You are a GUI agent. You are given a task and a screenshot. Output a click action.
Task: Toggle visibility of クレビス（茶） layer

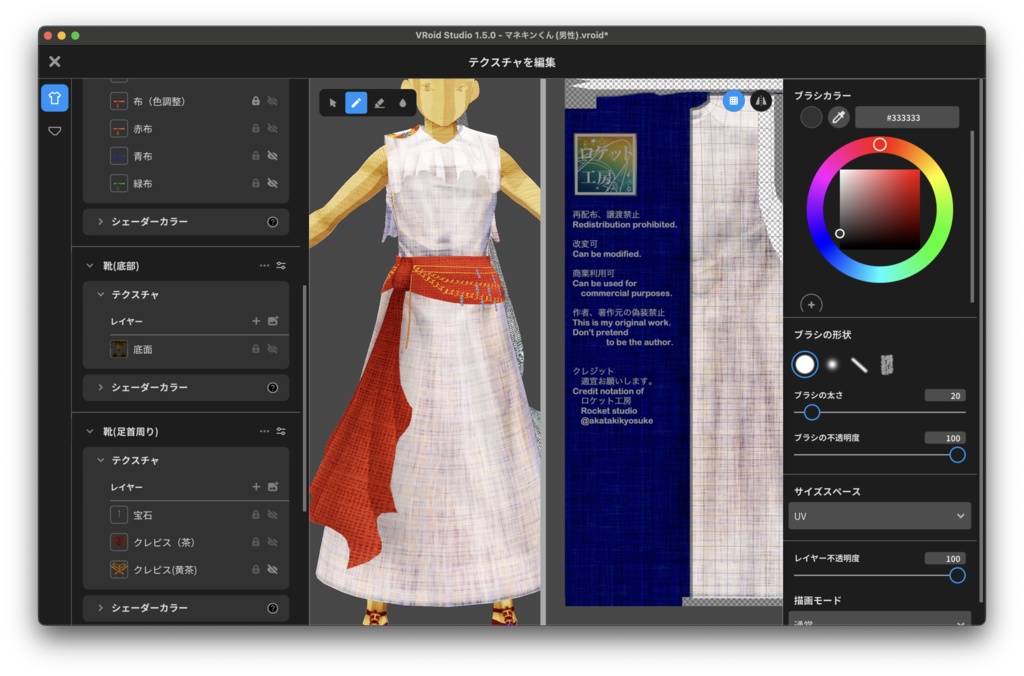click(x=273, y=542)
